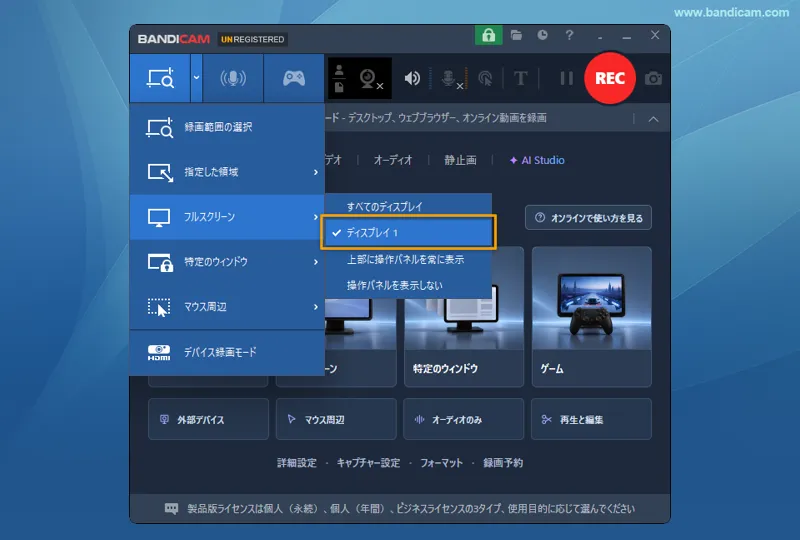The width and height of the screenshot is (800, 540).
Task: Click waveform icon on オーディオのみ
Action: click(419, 420)
